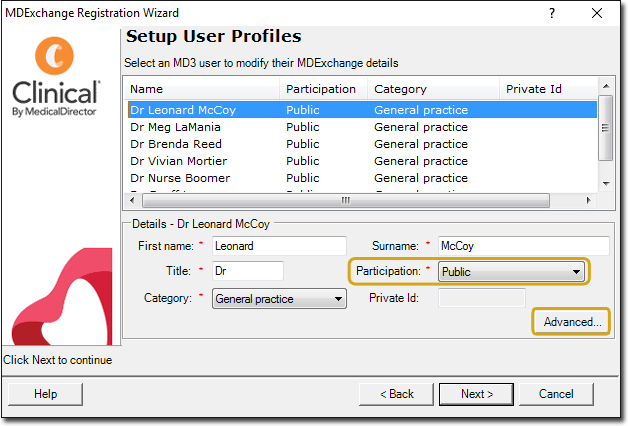
Task: Open the Advanced... settings button
Action: 572,322
